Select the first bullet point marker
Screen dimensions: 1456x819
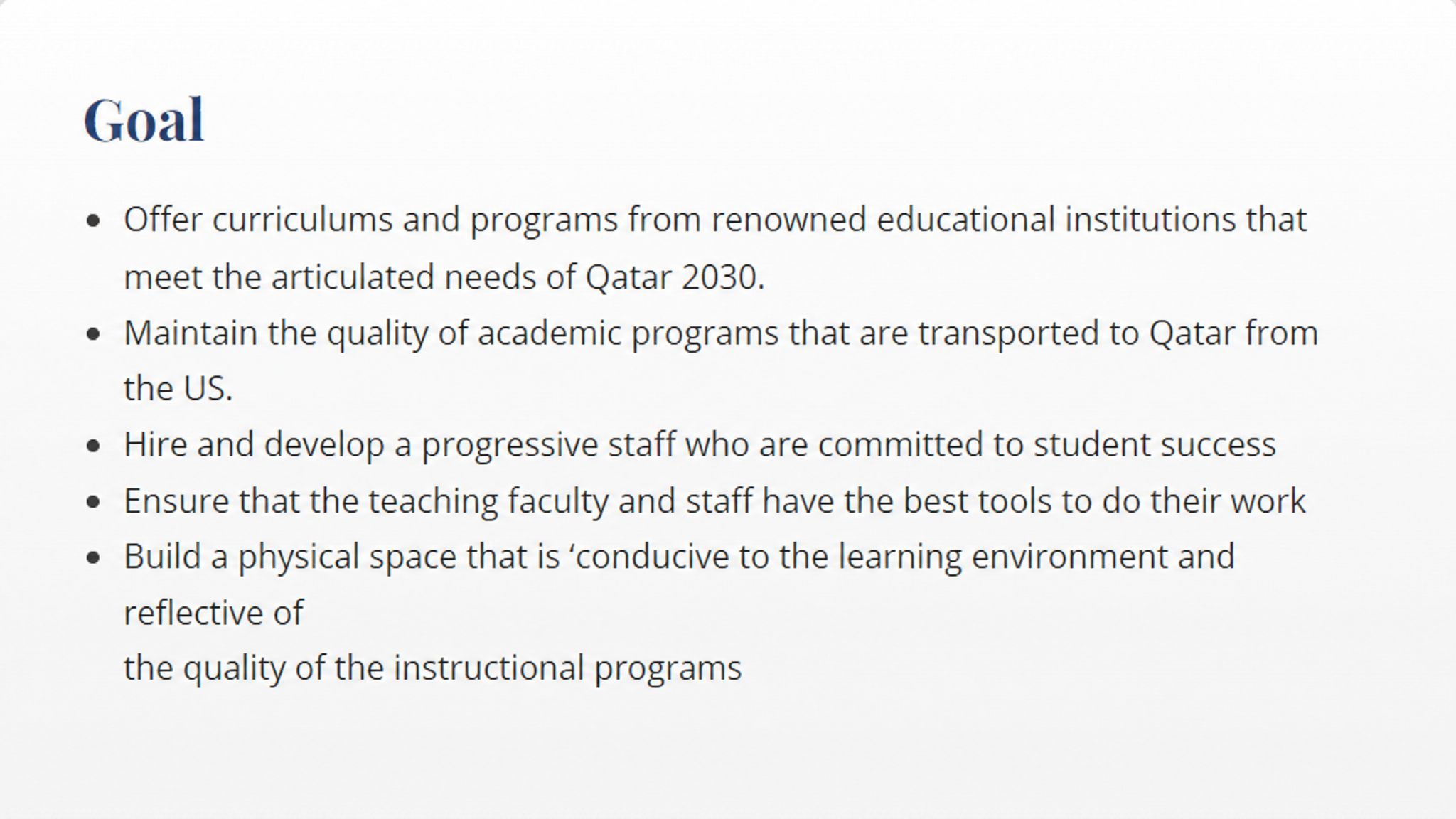(93, 221)
